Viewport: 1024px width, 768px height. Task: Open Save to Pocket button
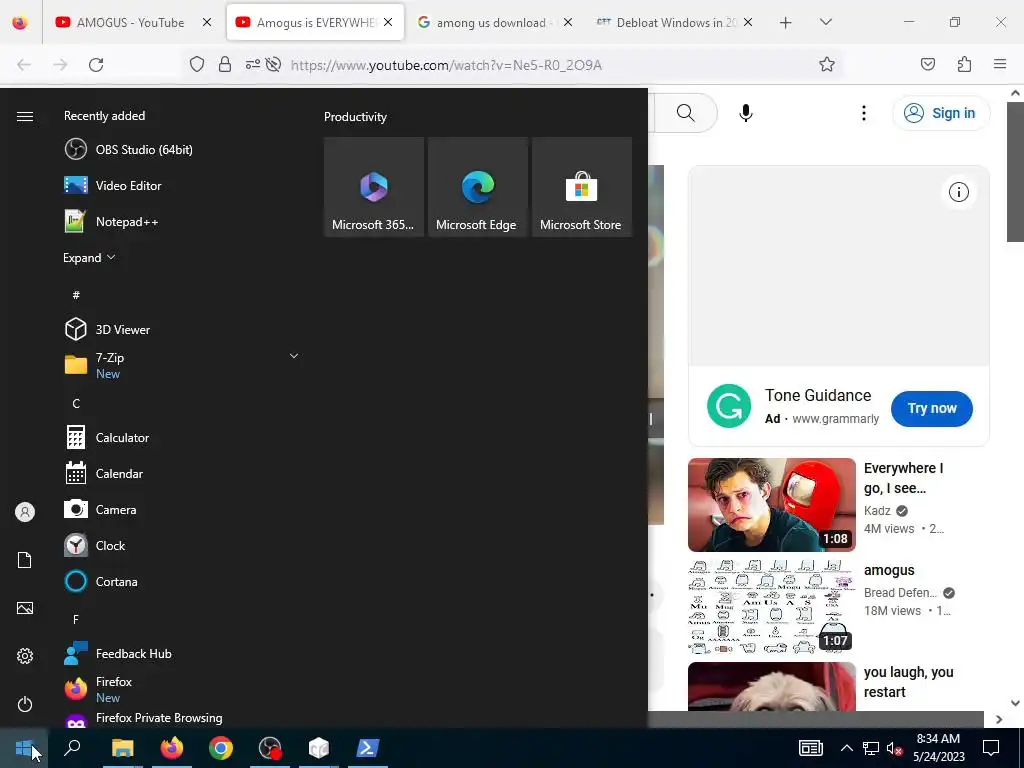(x=927, y=64)
